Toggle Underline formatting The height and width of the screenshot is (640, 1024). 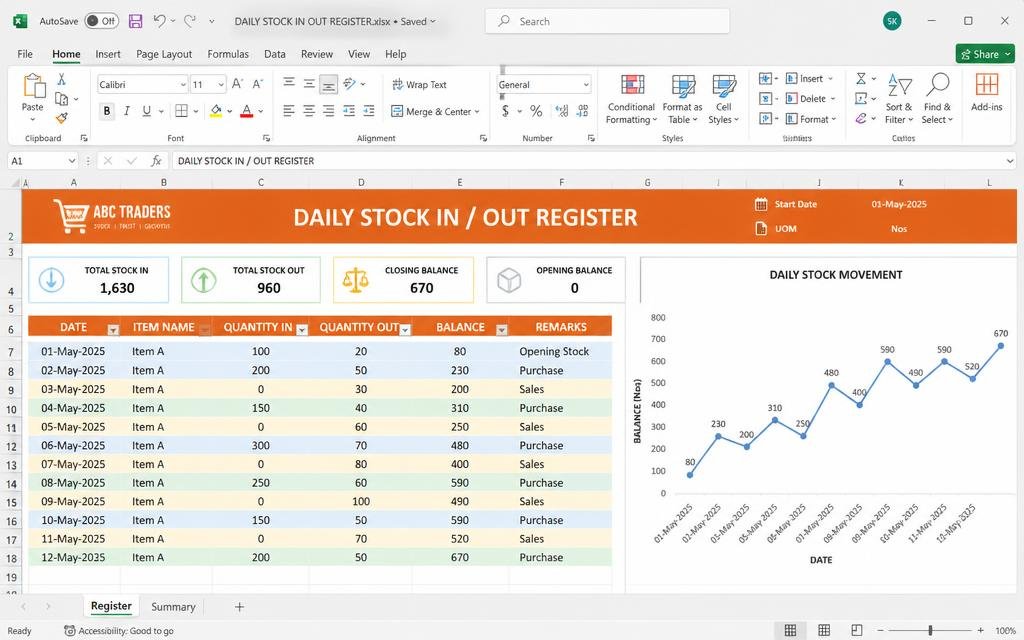(x=146, y=111)
